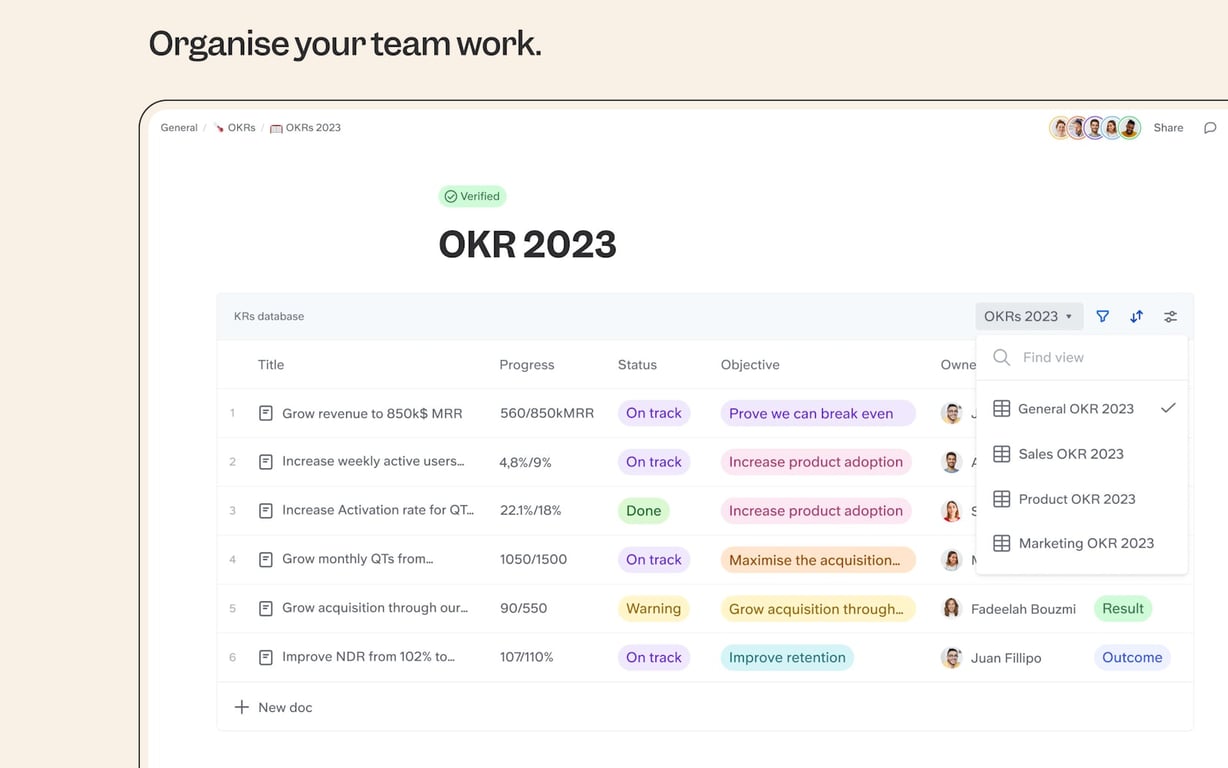Click Fadeelah Bouzmi's avatar
1228x768 pixels.
pyautogui.click(x=951, y=608)
